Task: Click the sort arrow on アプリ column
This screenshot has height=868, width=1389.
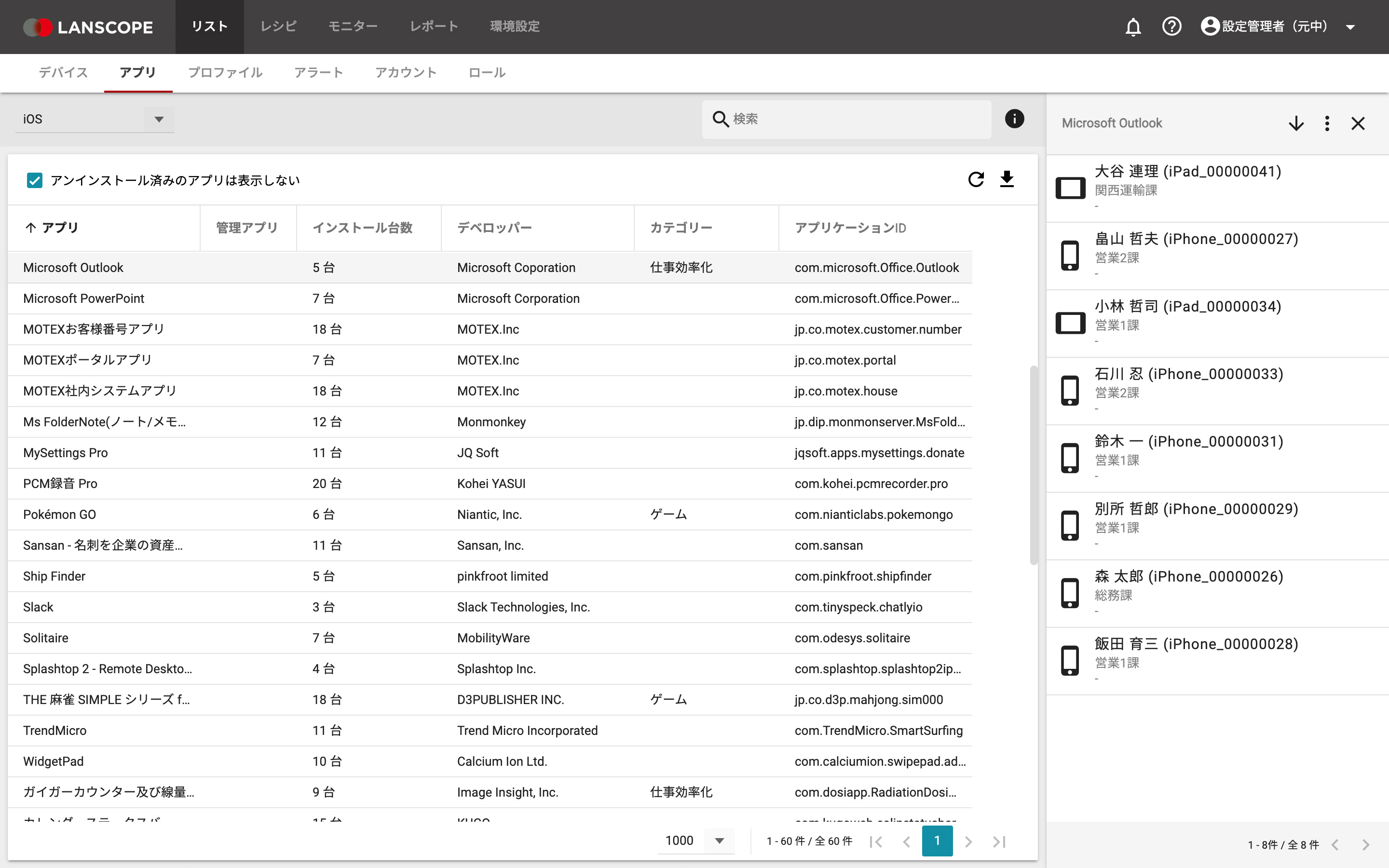Action: click(30, 227)
